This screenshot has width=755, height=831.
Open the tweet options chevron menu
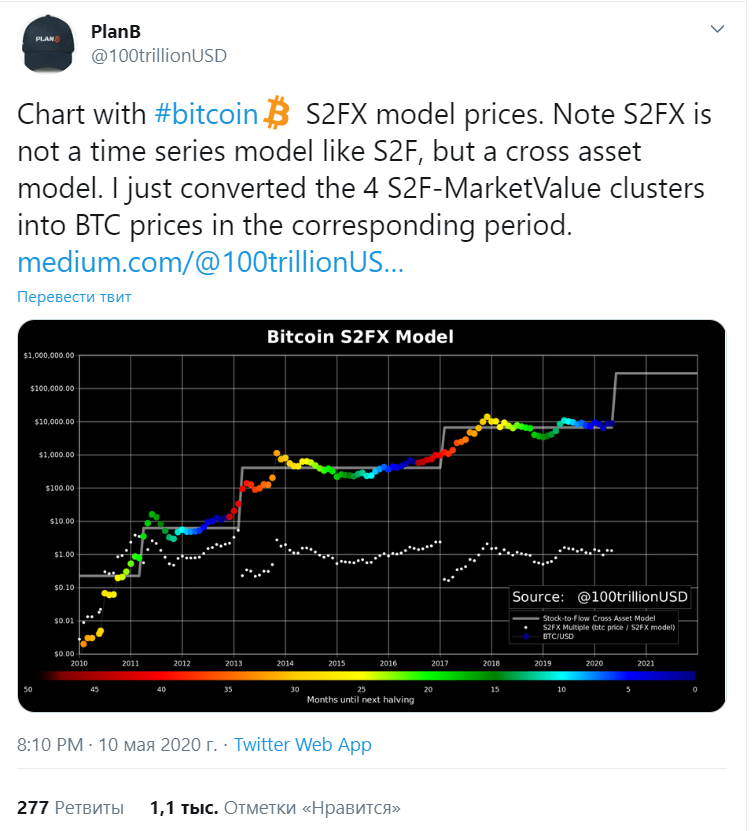click(717, 30)
